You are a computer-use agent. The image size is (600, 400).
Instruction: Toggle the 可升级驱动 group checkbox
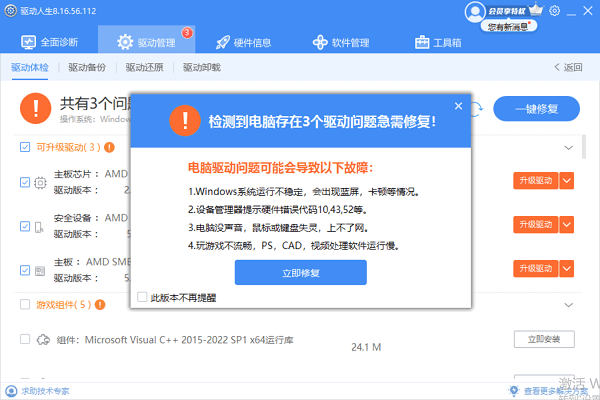coord(25,147)
